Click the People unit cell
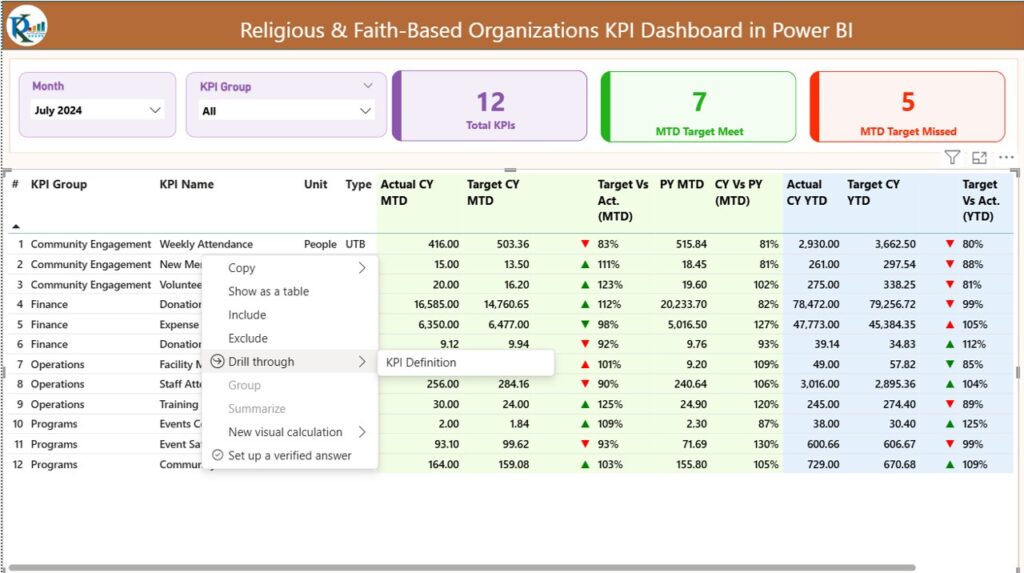The image size is (1024, 573). pos(320,244)
